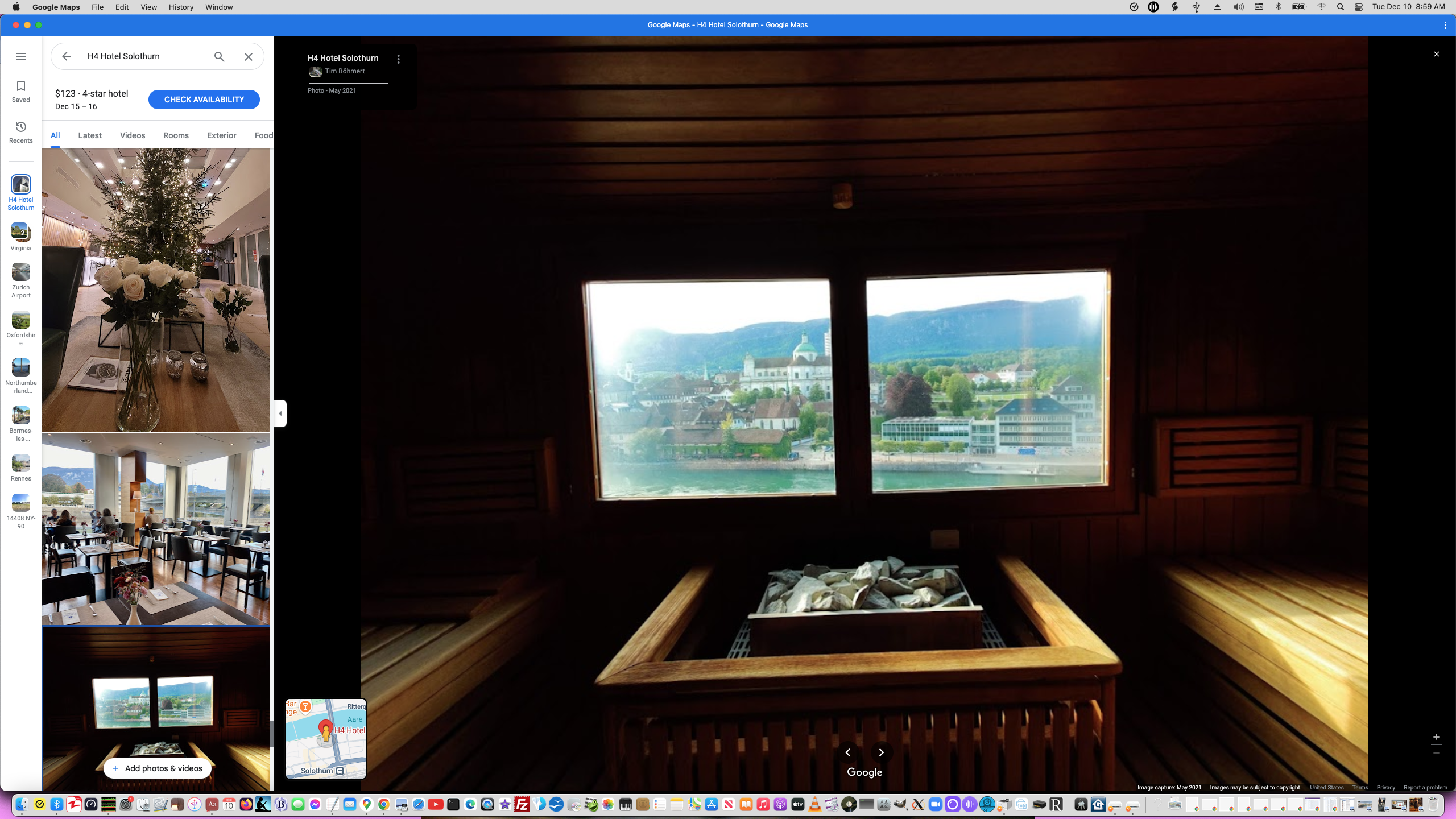The image size is (1456, 819).
Task: Open photo options three-dot menu
Action: click(399, 59)
